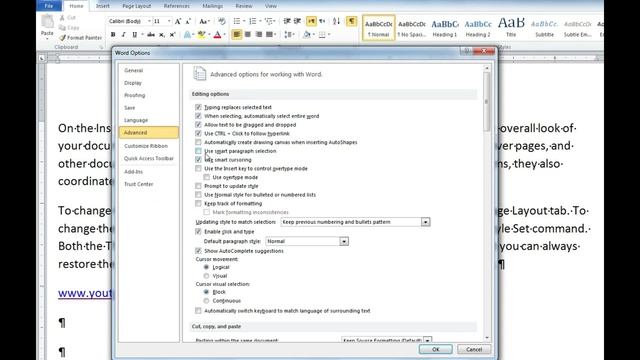Screen dimensions: 640x360
Task: Enable Use smart paragraph selection checkbox
Action: [x=198, y=151]
